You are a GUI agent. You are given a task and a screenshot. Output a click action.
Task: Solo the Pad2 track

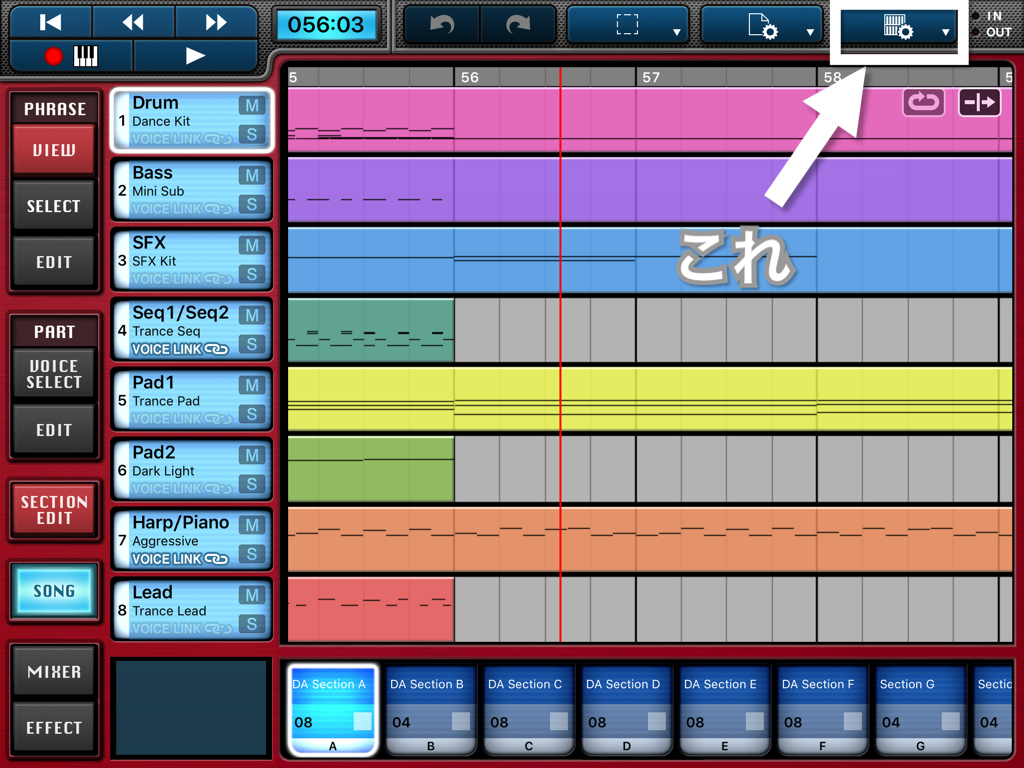click(x=252, y=484)
